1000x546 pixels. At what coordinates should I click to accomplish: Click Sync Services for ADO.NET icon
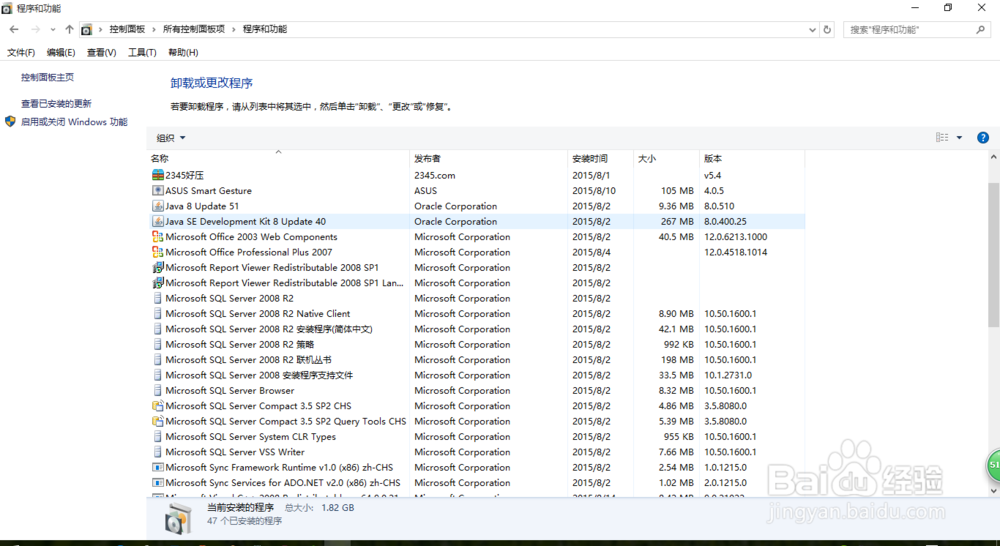point(158,483)
